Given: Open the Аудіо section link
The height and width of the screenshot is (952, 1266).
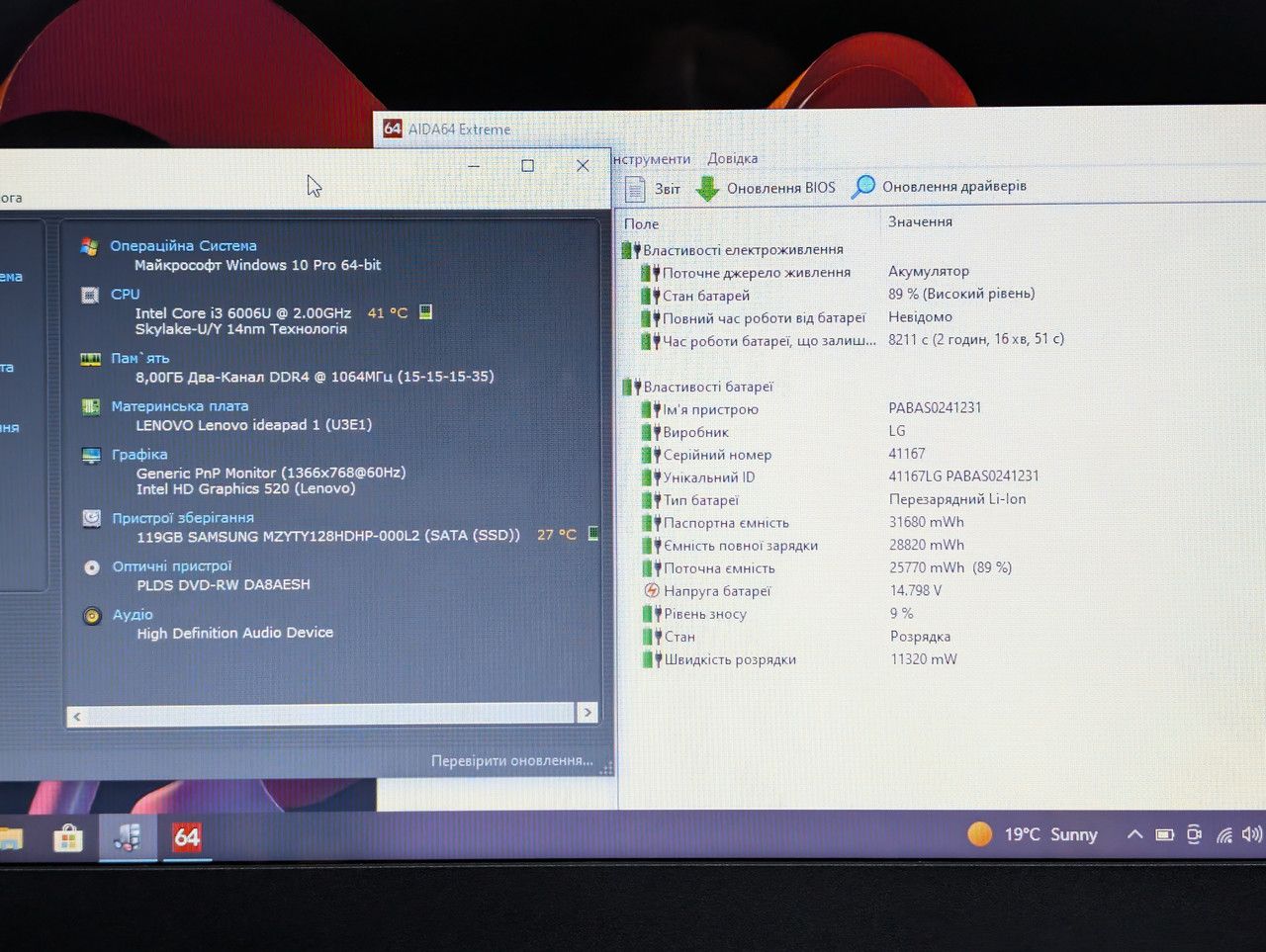Looking at the screenshot, I should coord(133,615).
